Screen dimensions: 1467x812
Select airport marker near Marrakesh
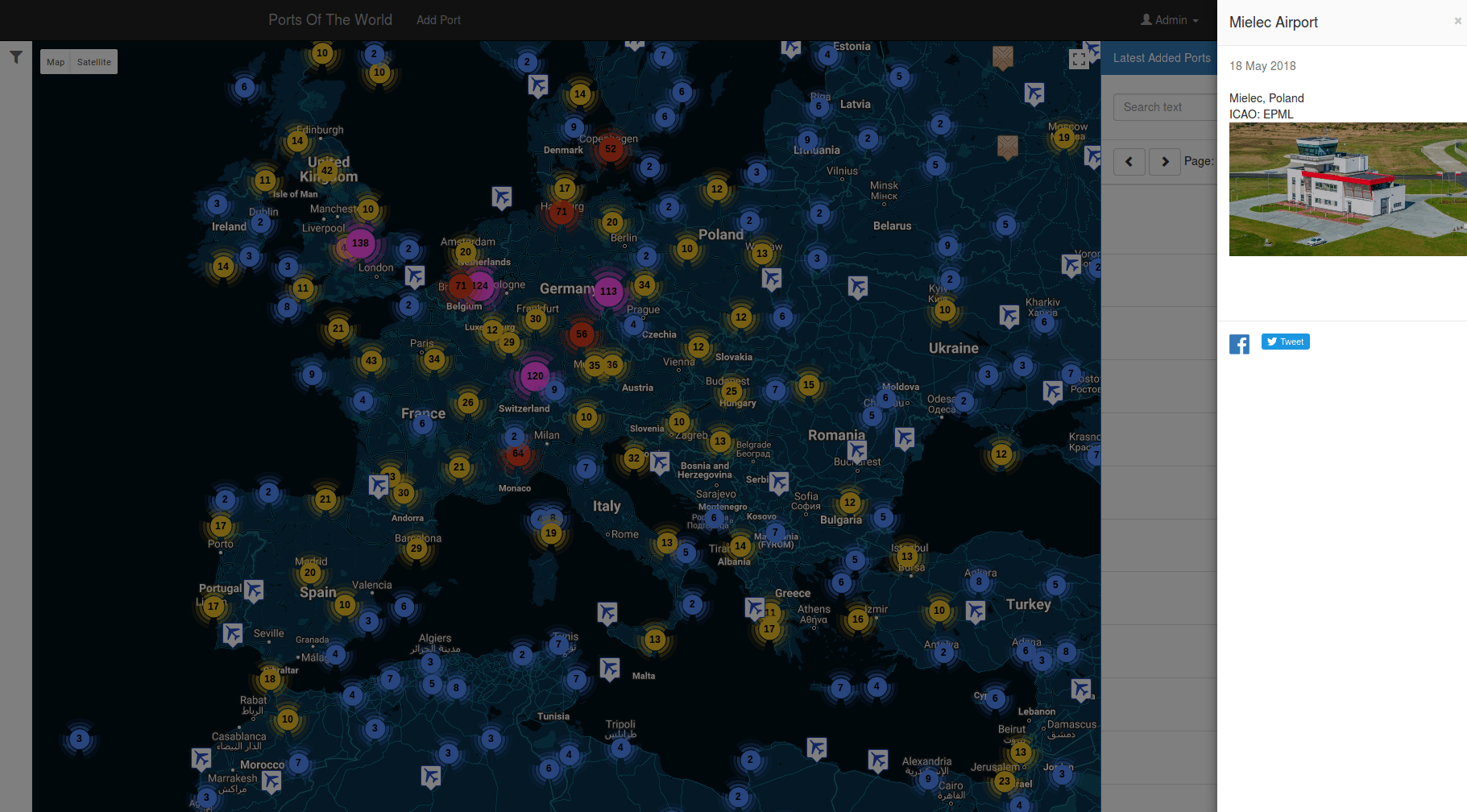click(x=271, y=781)
